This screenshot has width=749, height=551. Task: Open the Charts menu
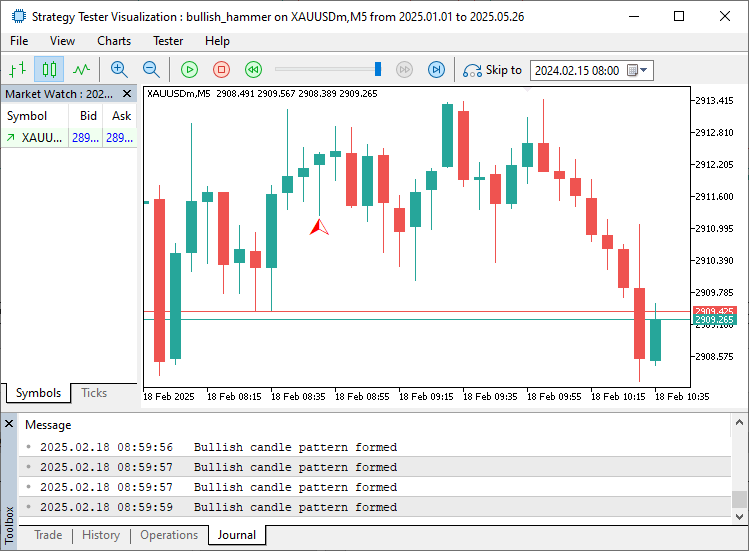[x=114, y=41]
